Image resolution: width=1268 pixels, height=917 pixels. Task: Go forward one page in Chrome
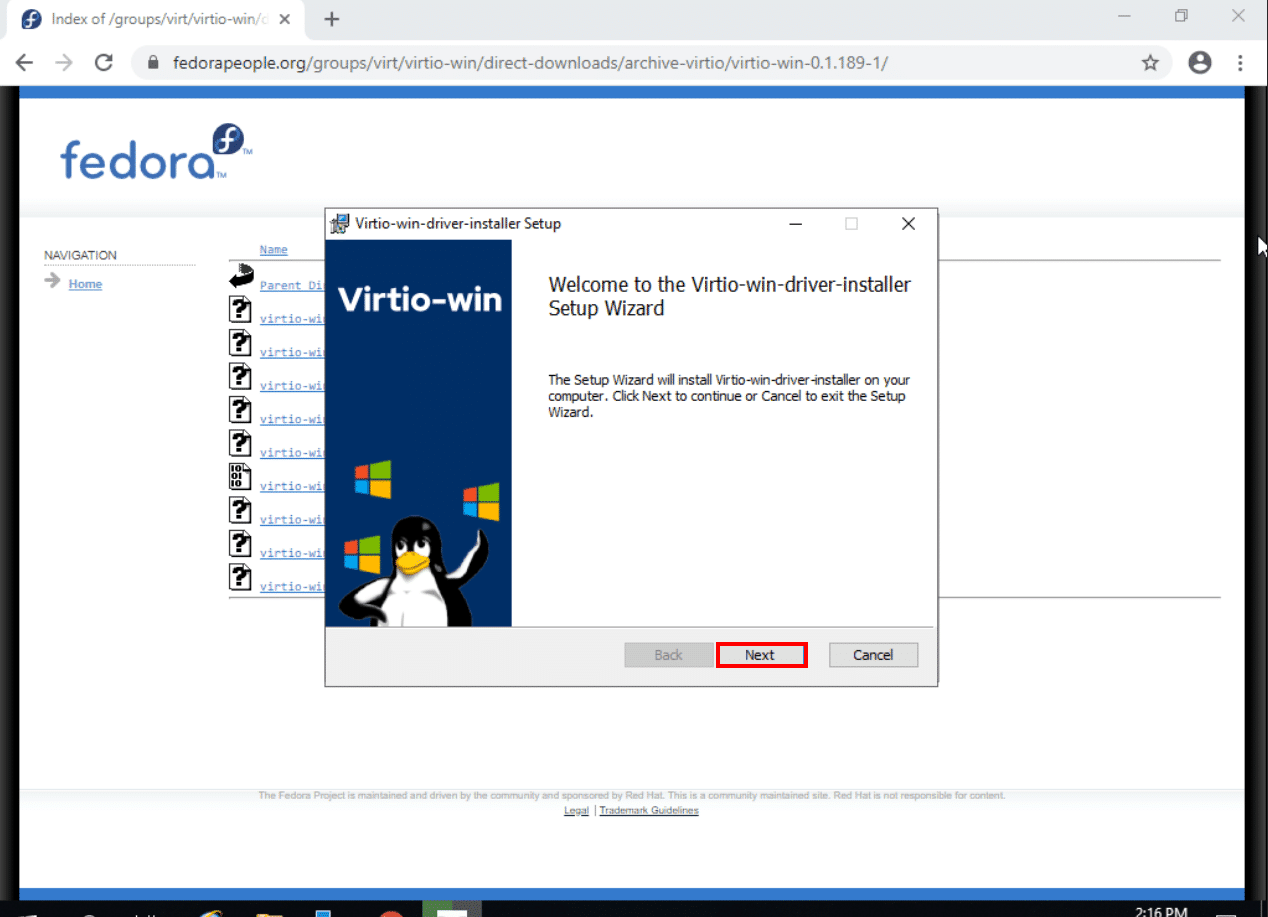tap(64, 63)
